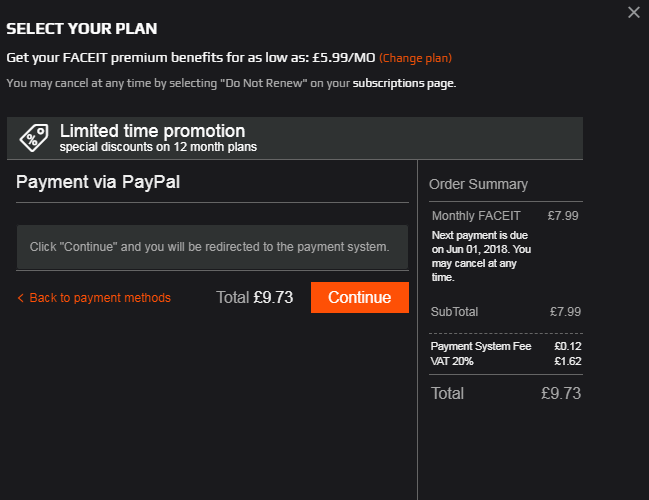This screenshot has height=500, width=649.
Task: Click the SubTotal row in summary
Action: [505, 311]
